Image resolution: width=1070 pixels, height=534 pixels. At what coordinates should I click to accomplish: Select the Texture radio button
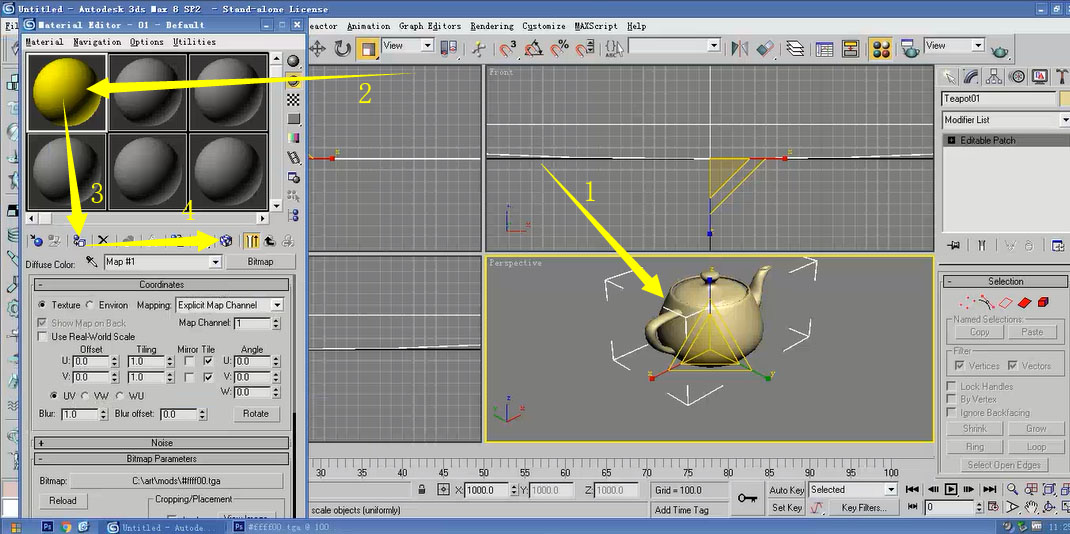tap(42, 305)
